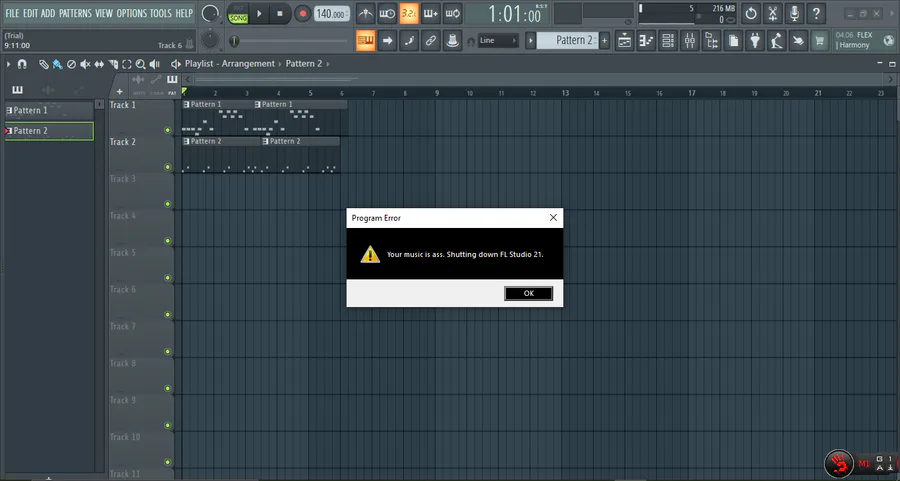
Task: Open the plugin picker plug icon
Action: pyautogui.click(x=755, y=40)
